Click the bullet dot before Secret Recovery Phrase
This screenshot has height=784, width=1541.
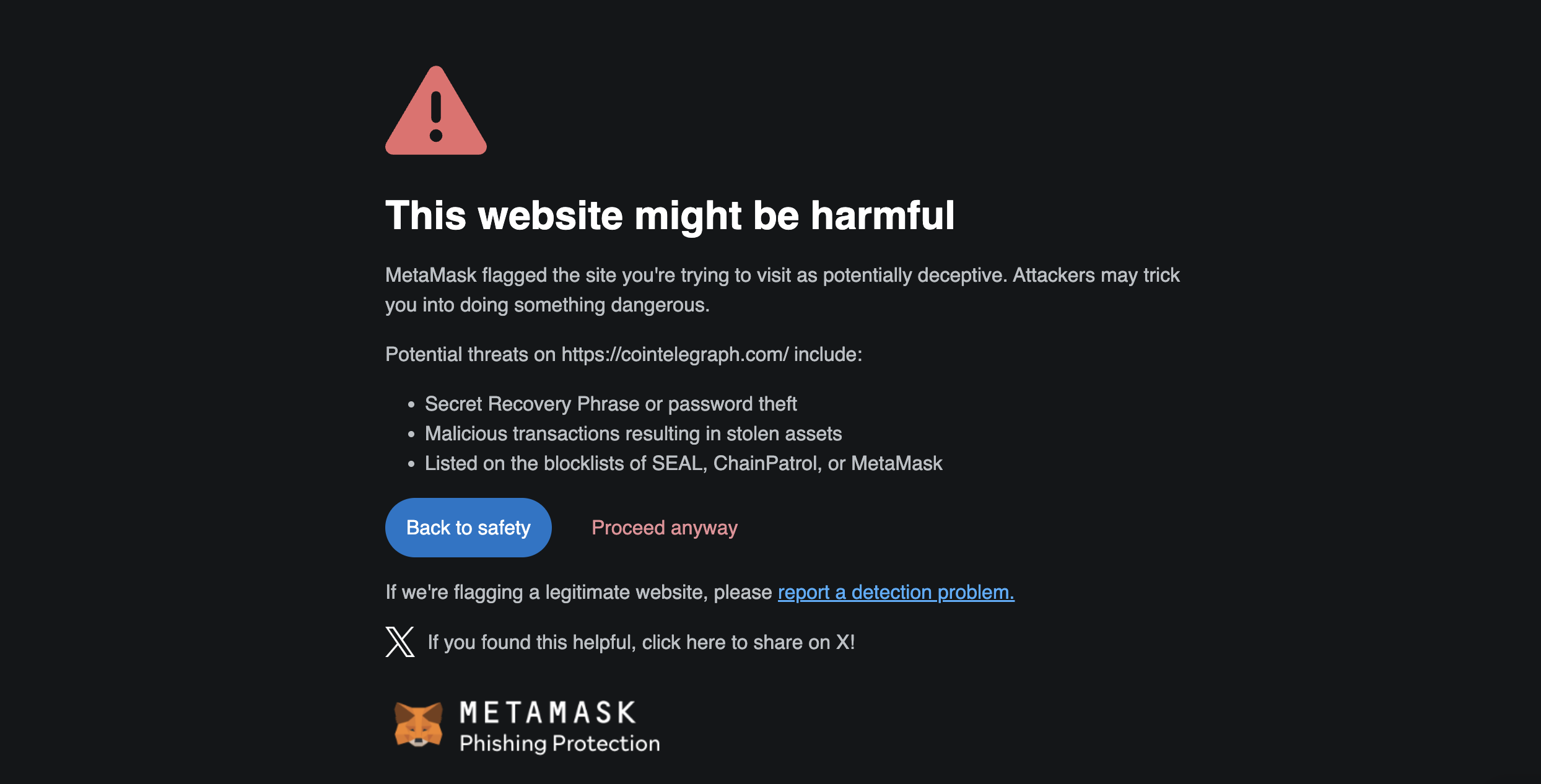[x=411, y=405]
